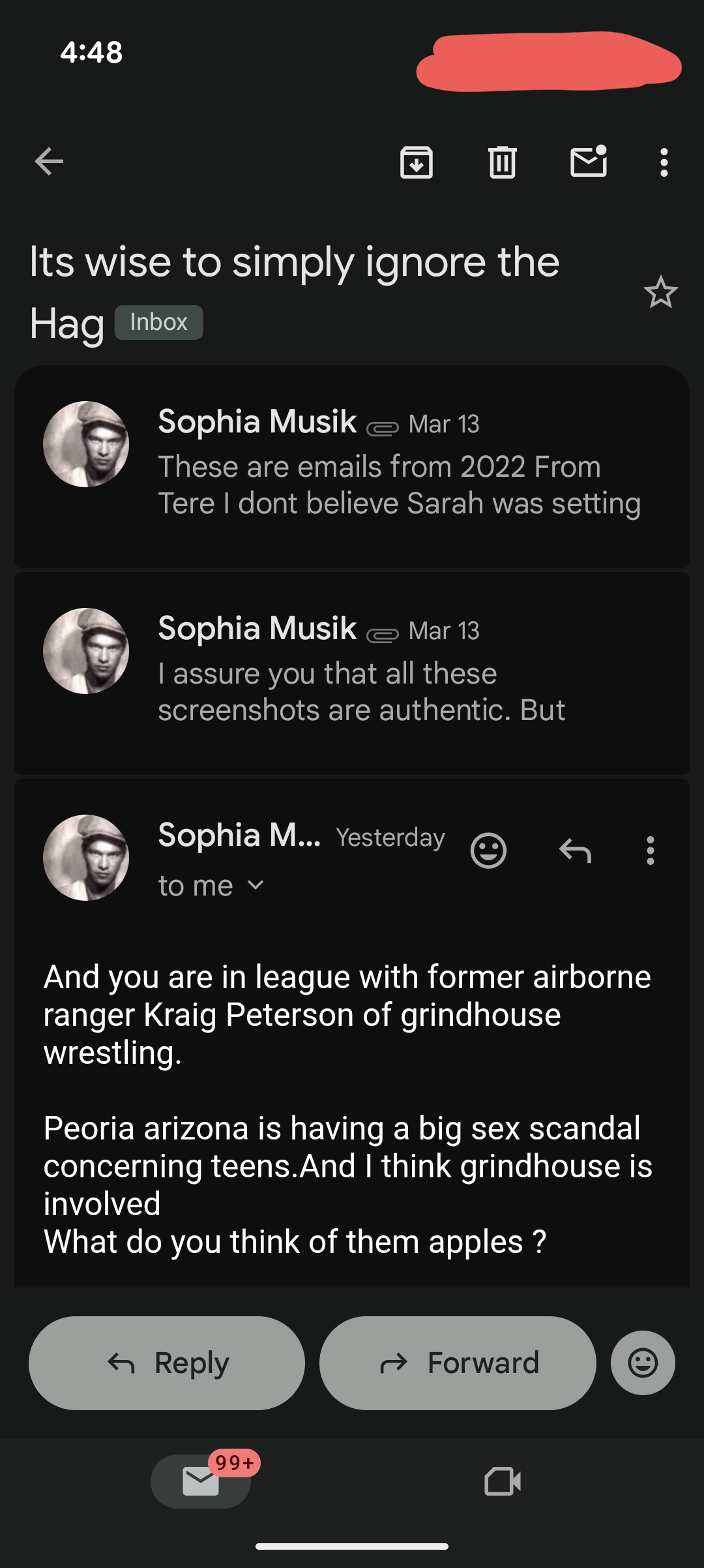Tap the back arrow to leave thread
This screenshot has height=1568, width=704.
click(50, 162)
